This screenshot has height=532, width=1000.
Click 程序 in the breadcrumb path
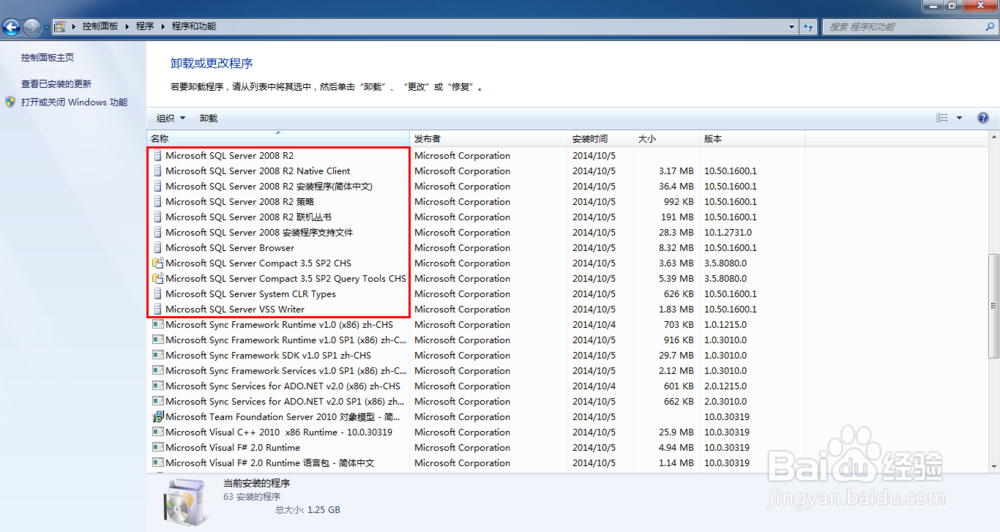tap(145, 26)
